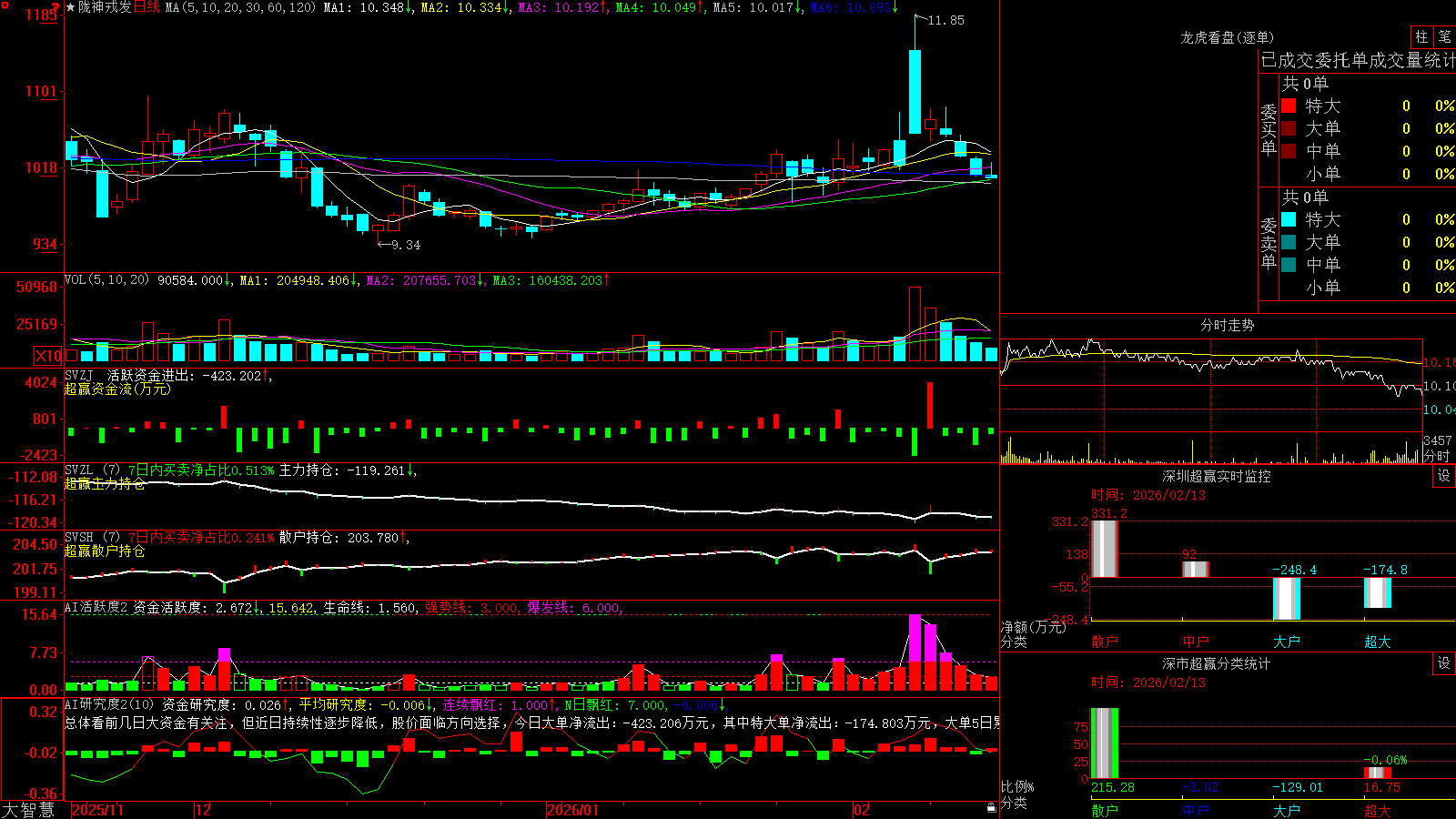The height and width of the screenshot is (819, 1456).
Task: Click the small lock icon at bottom of chart
Action: (x=992, y=808)
